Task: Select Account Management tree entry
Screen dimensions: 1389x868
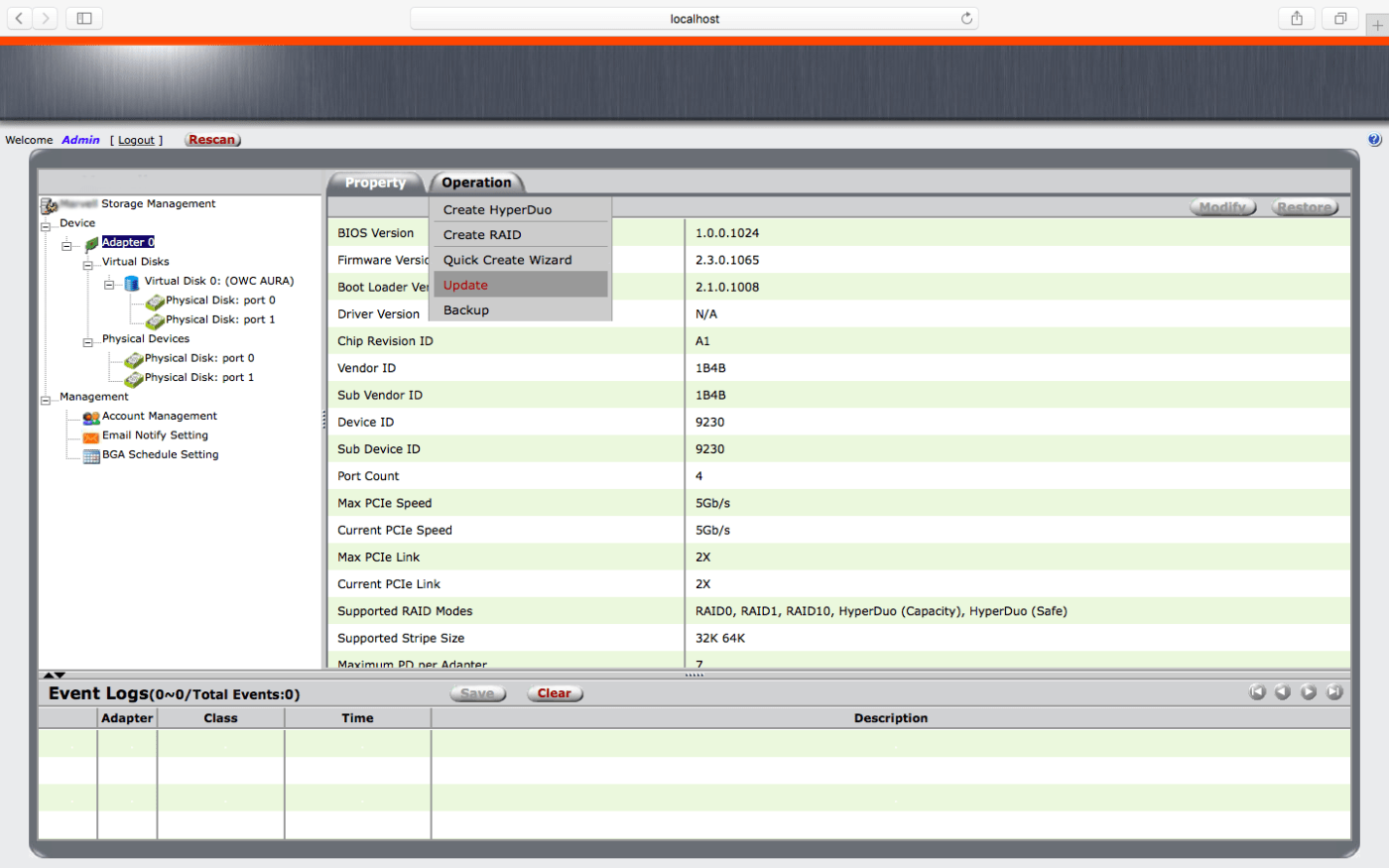Action: 160,416
